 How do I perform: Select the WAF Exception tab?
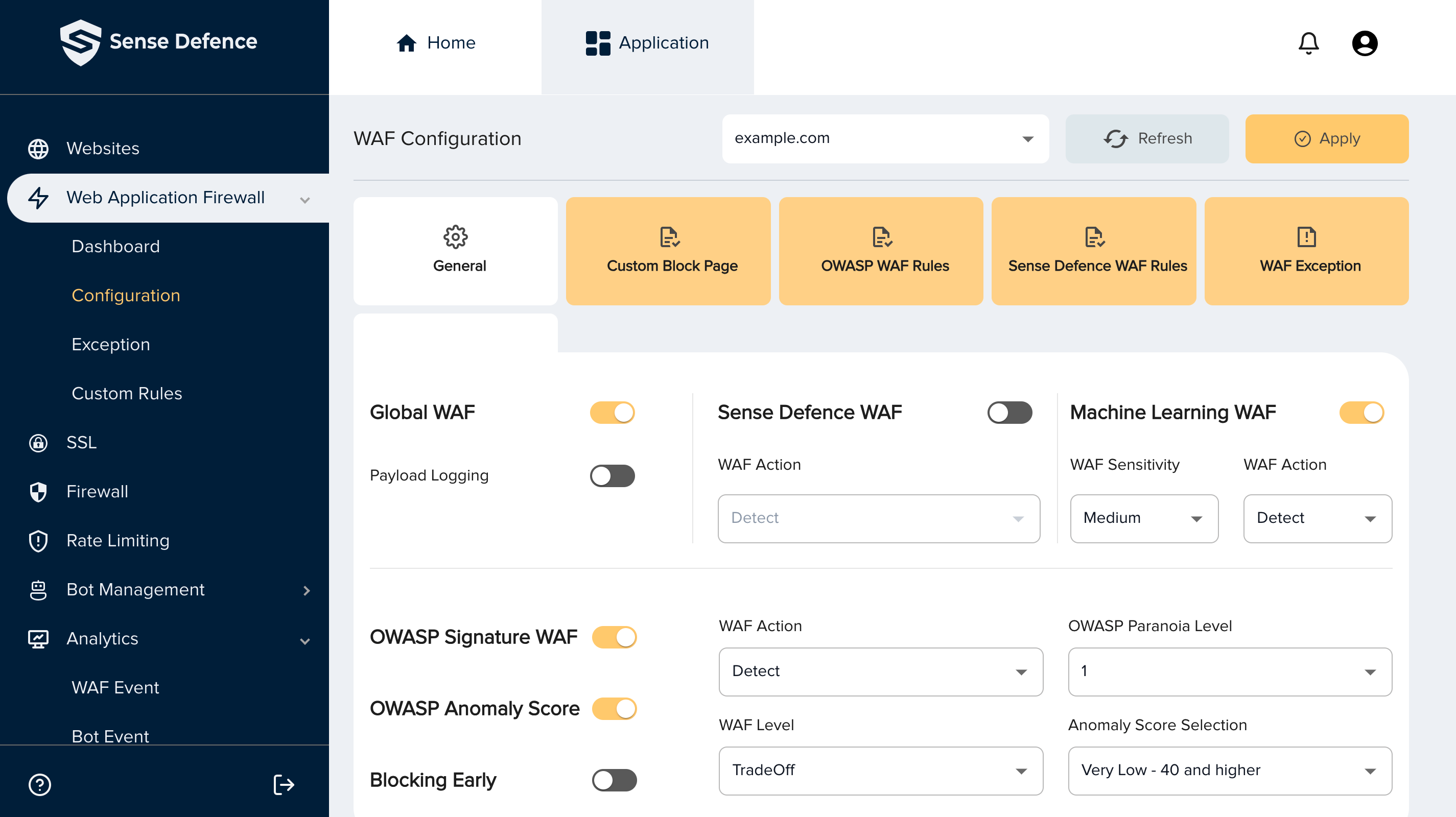click(x=1306, y=251)
